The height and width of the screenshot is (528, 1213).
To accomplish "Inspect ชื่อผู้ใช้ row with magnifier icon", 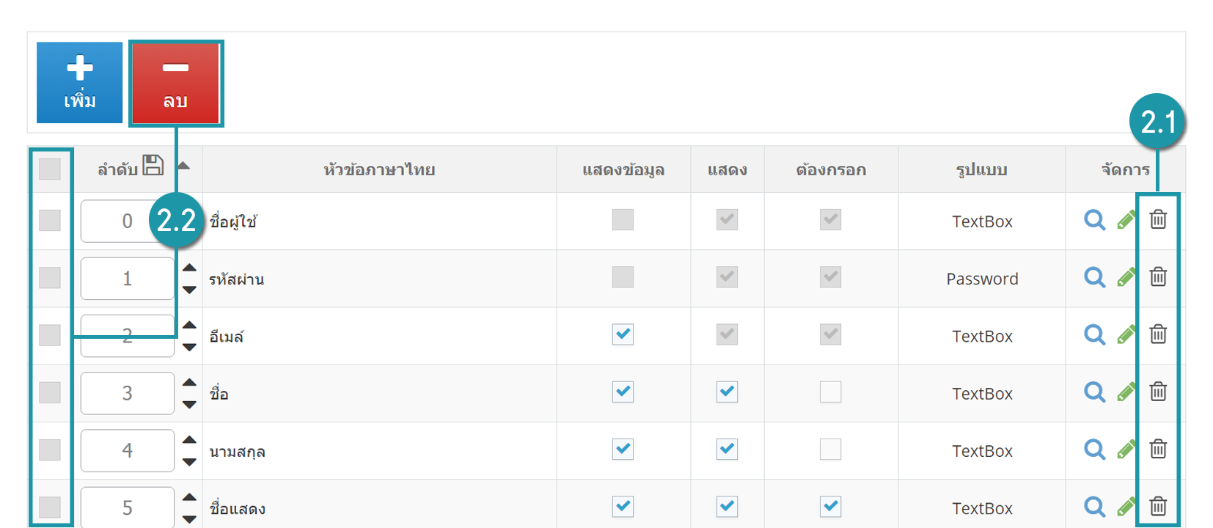I will tap(1095, 220).
